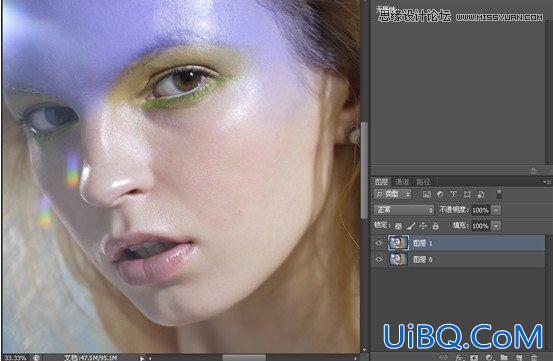
Task: Click the lock image pixels brush icon
Action: click(x=411, y=226)
